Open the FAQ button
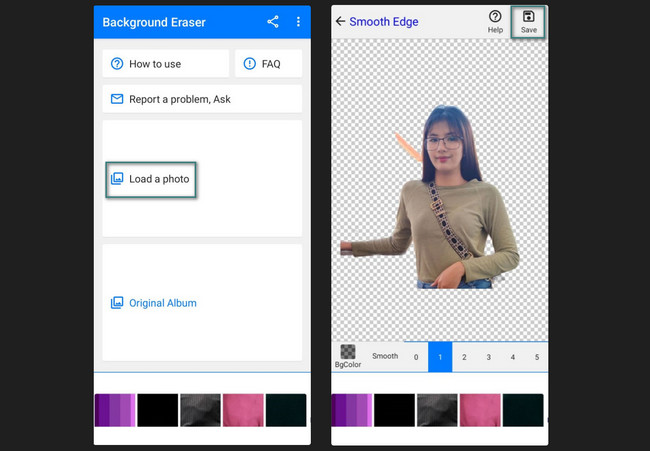 [x=269, y=64]
